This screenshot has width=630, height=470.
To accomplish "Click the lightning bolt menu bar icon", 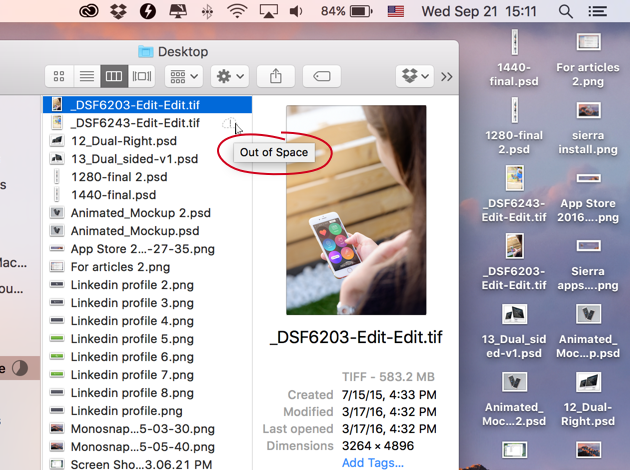I will coord(147,11).
